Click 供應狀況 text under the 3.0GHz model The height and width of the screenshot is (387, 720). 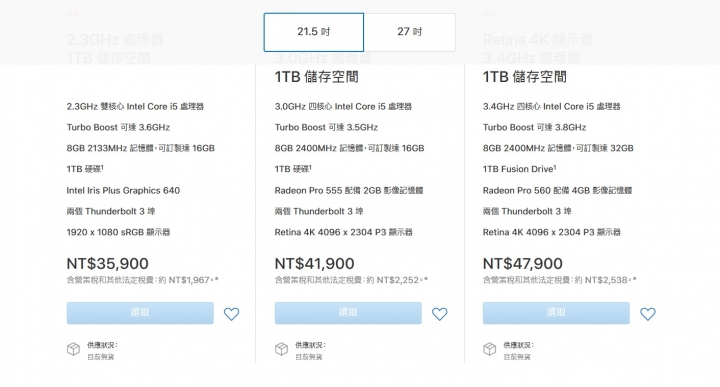coord(310,345)
